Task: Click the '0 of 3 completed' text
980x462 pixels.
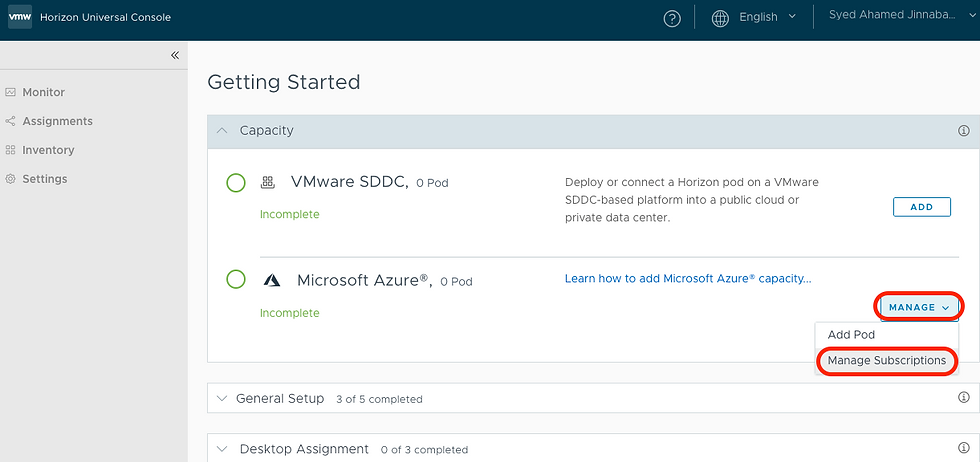Action: pos(424,449)
